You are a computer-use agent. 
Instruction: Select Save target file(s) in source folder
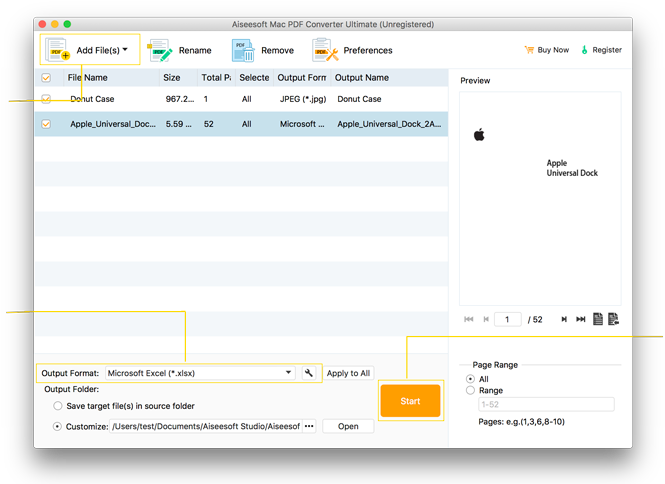pos(58,406)
